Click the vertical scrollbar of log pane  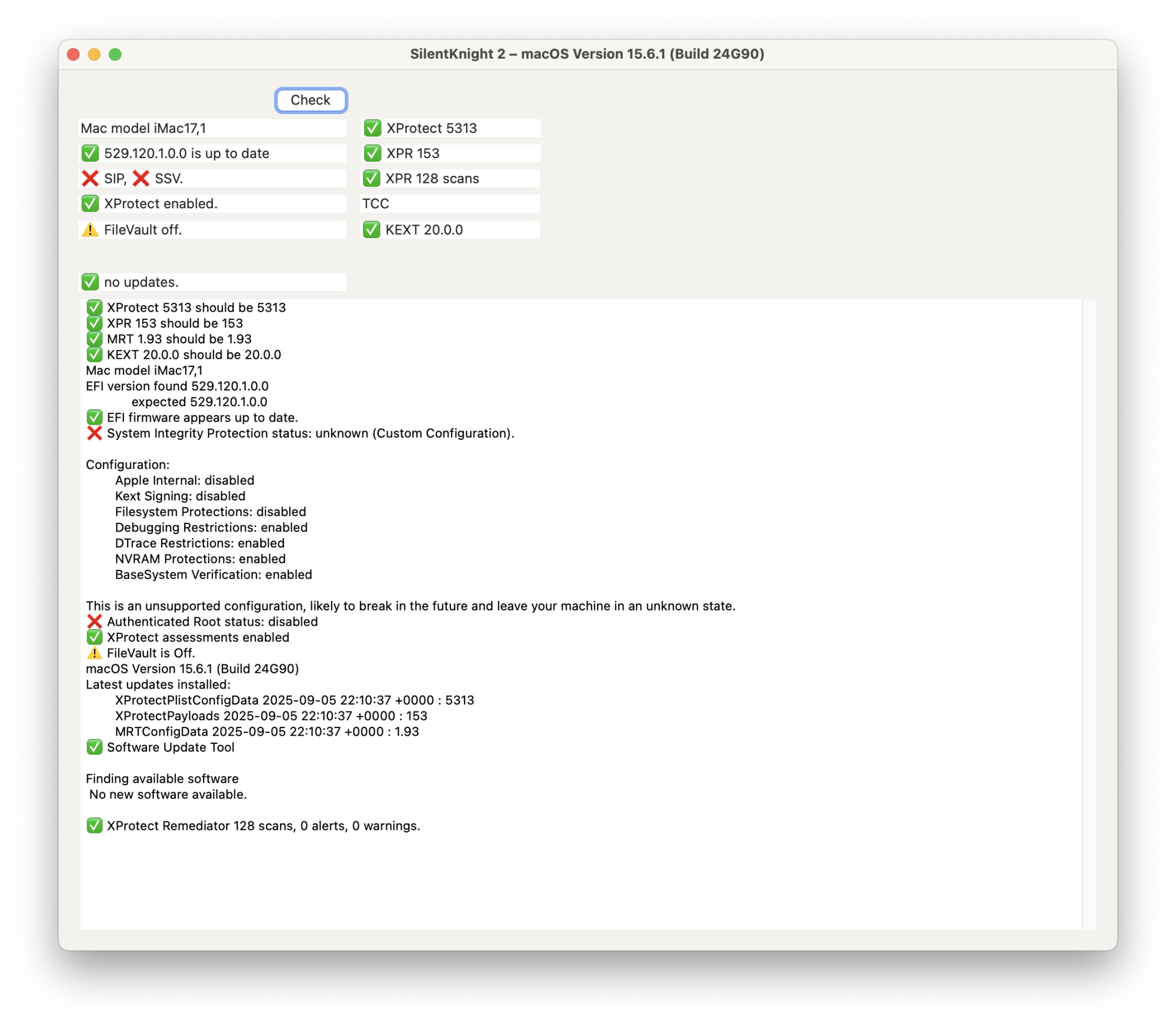(1089, 614)
